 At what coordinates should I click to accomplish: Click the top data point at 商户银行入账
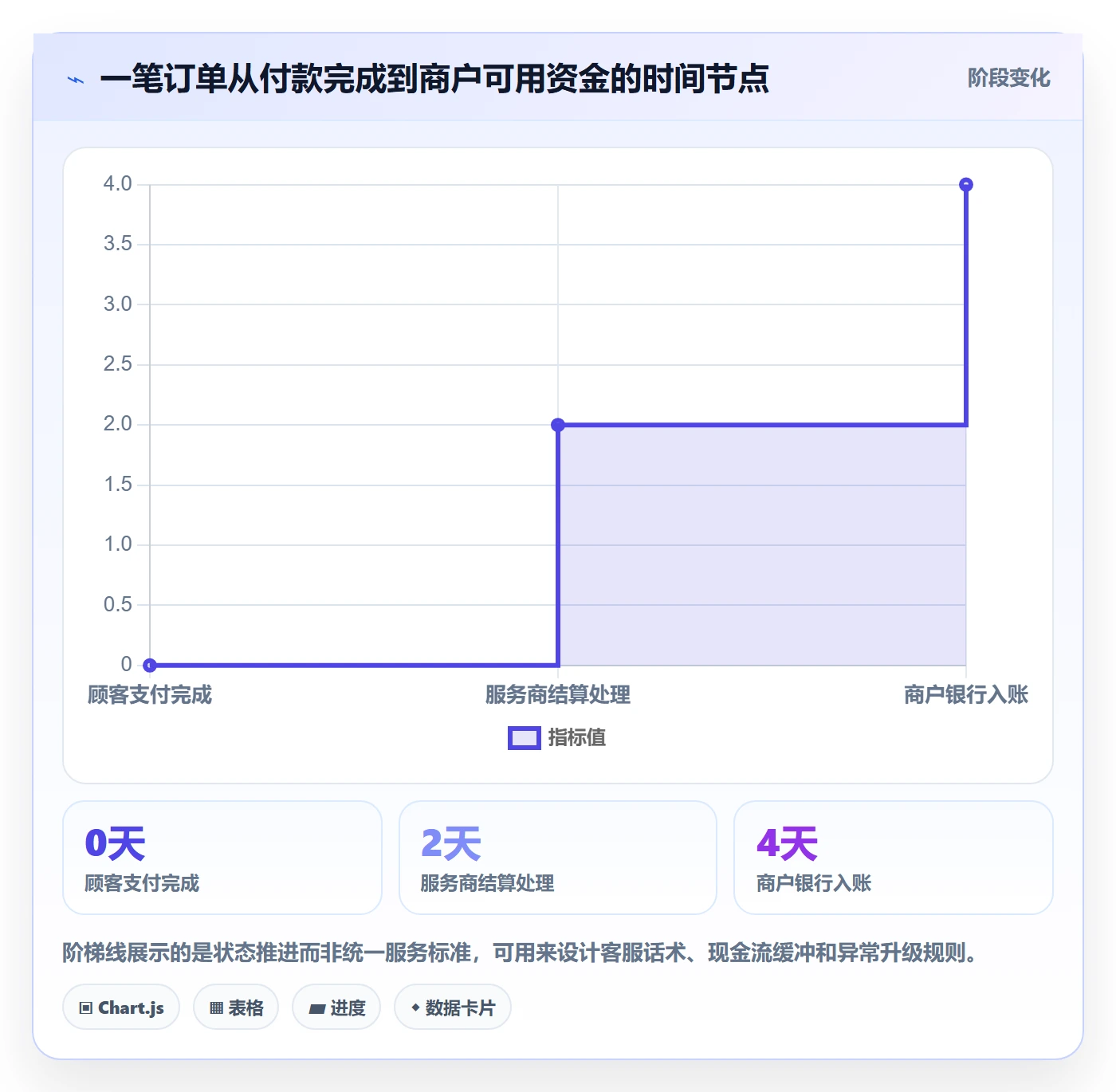pos(966,185)
